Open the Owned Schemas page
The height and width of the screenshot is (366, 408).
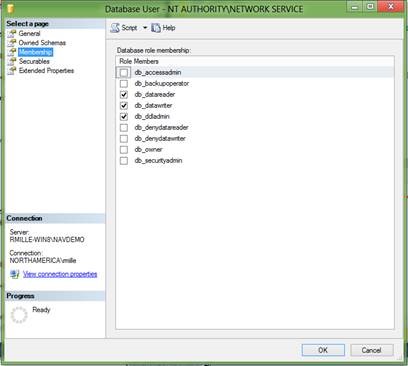[x=42, y=43]
